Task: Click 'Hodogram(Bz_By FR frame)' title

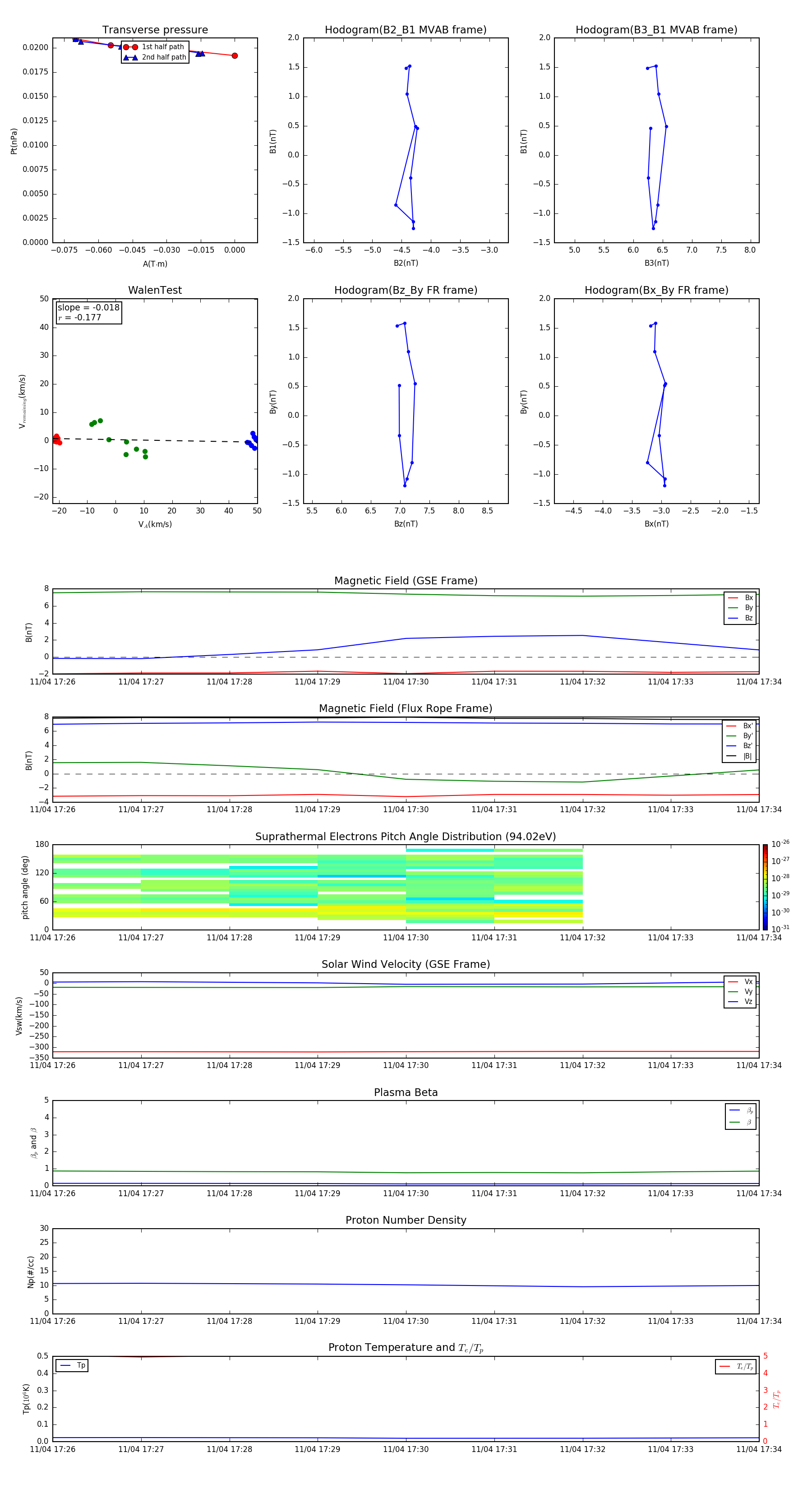Action: pyautogui.click(x=406, y=290)
